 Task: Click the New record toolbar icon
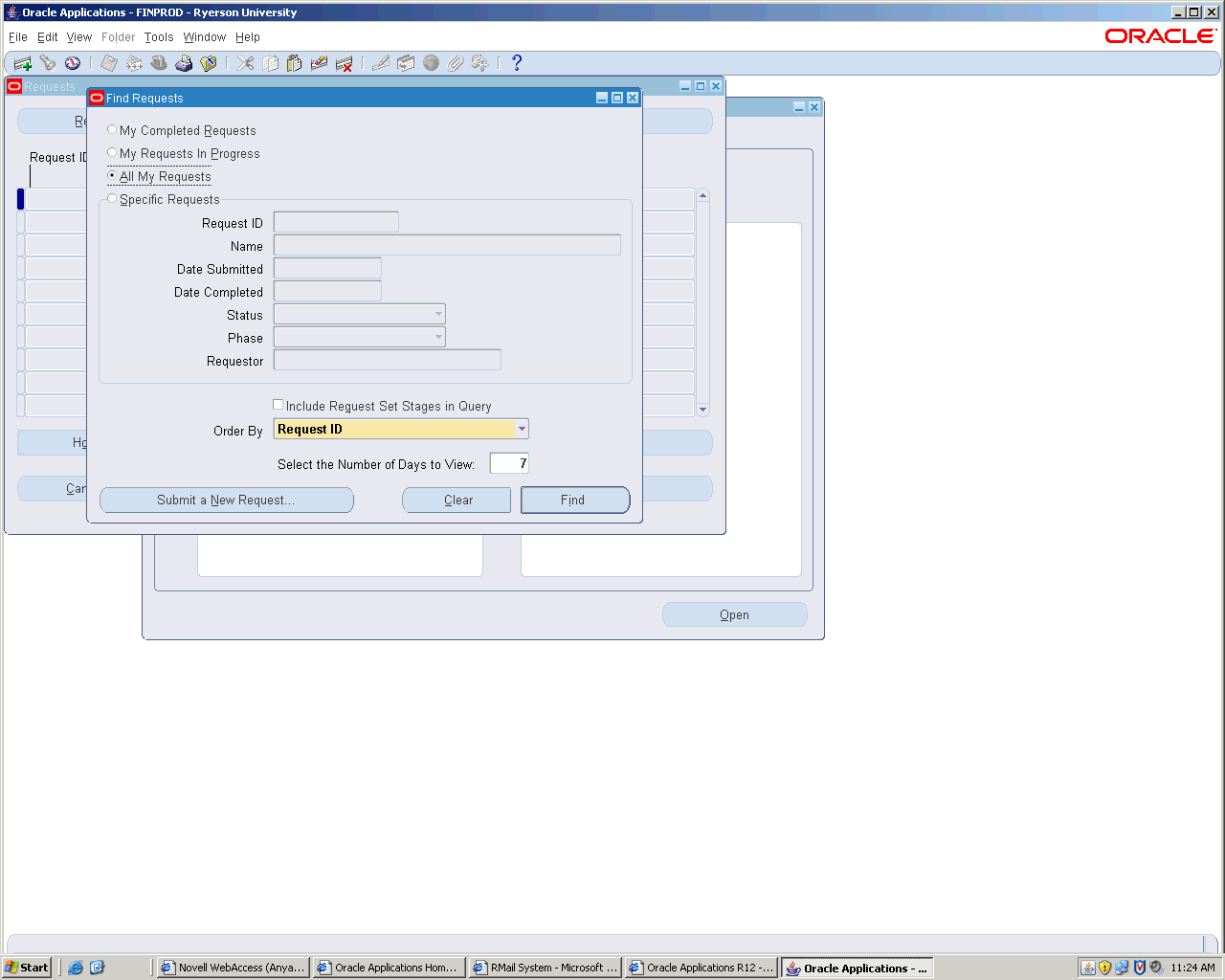[x=23, y=63]
